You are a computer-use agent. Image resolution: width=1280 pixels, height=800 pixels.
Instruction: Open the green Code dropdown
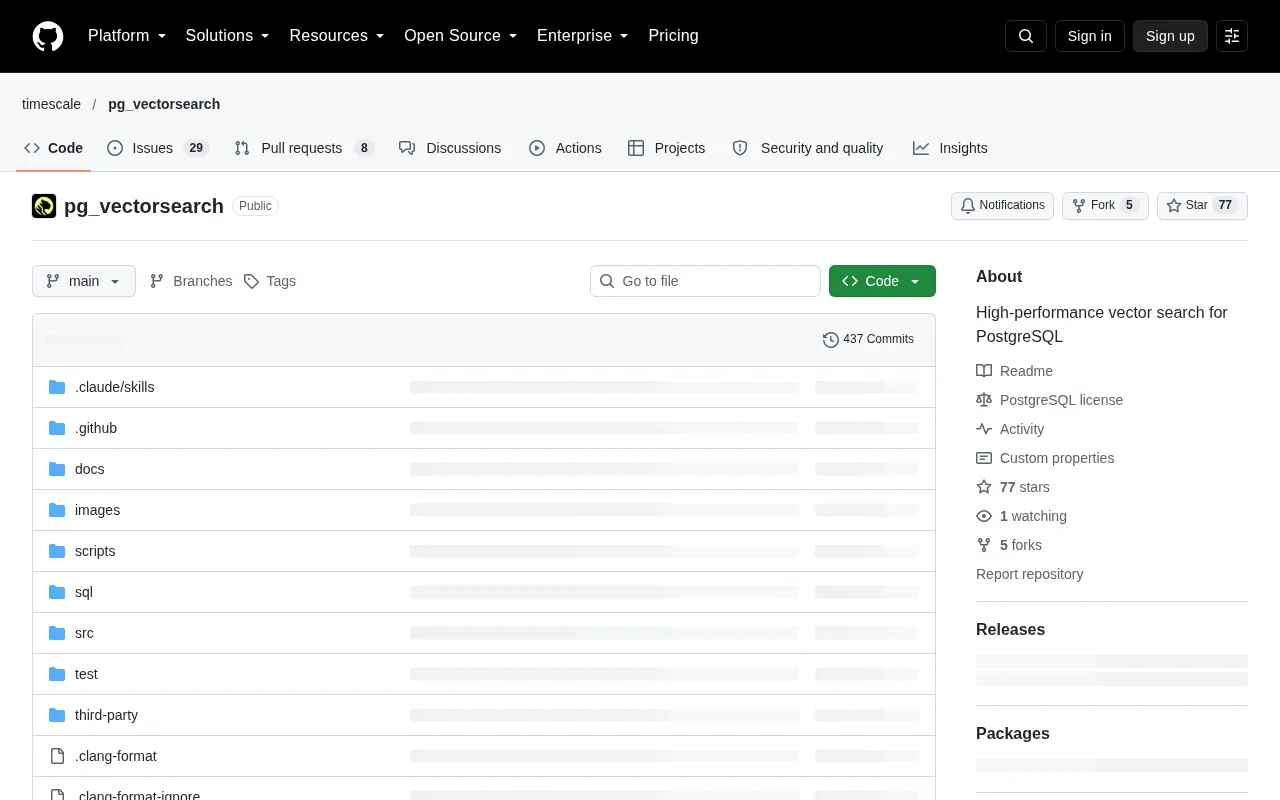(x=882, y=281)
